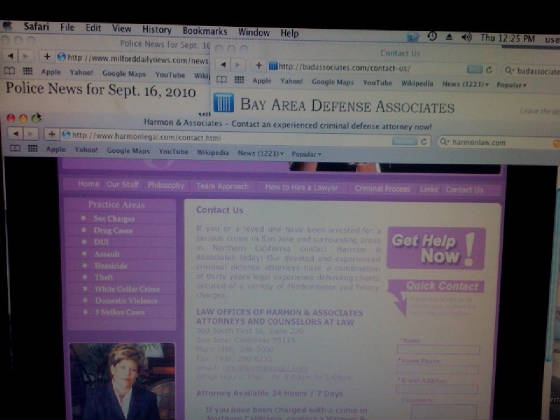560x420 pixels.
Task: Click the volume icon in the menu bar
Action: [466, 37]
